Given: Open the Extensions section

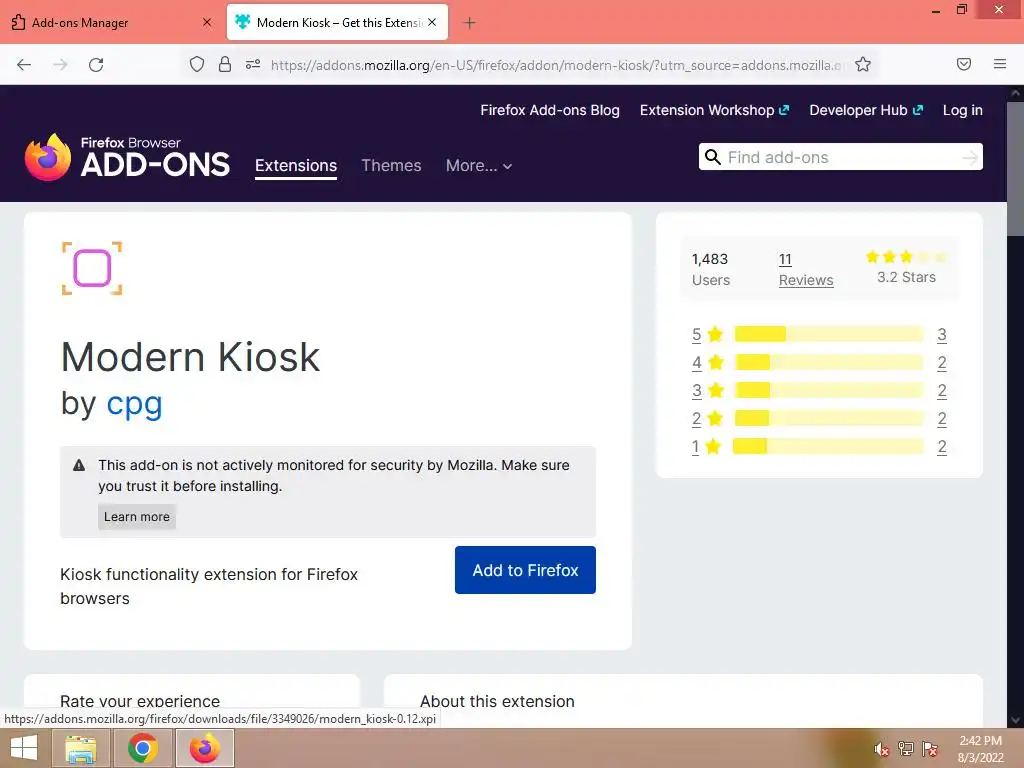Looking at the screenshot, I should pyautogui.click(x=296, y=166).
